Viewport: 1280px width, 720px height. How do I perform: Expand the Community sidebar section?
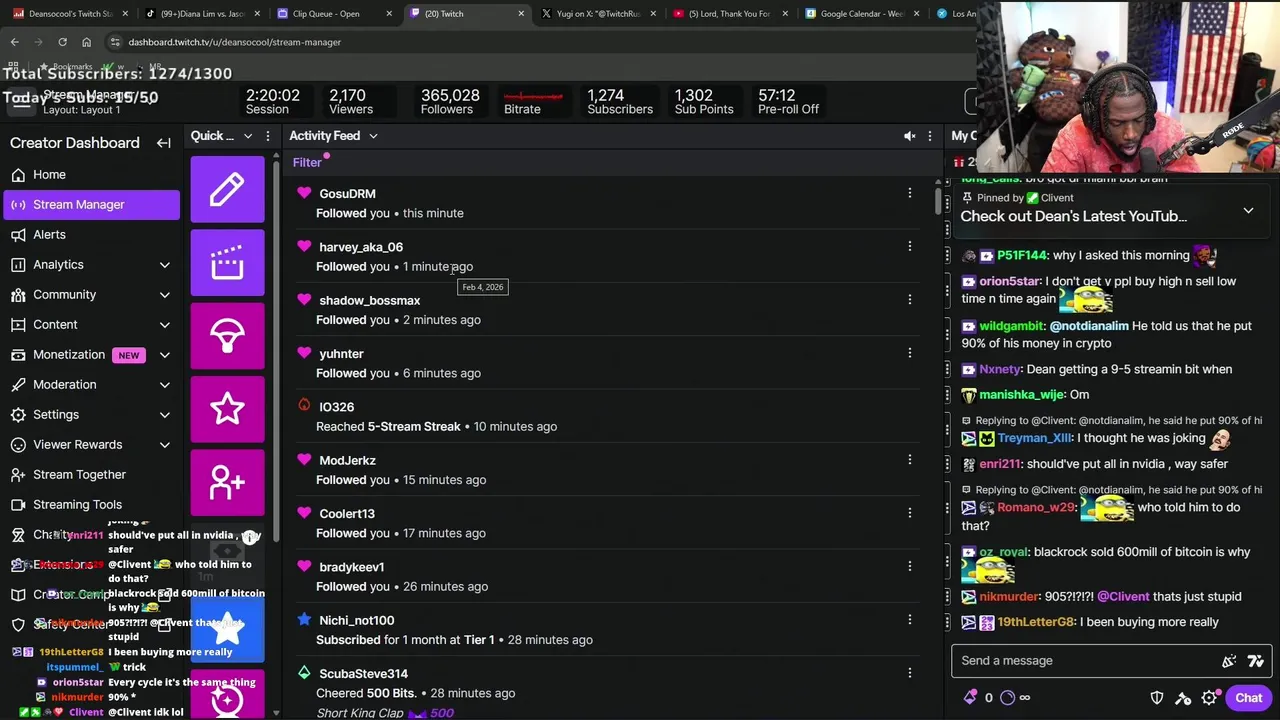coord(164,295)
